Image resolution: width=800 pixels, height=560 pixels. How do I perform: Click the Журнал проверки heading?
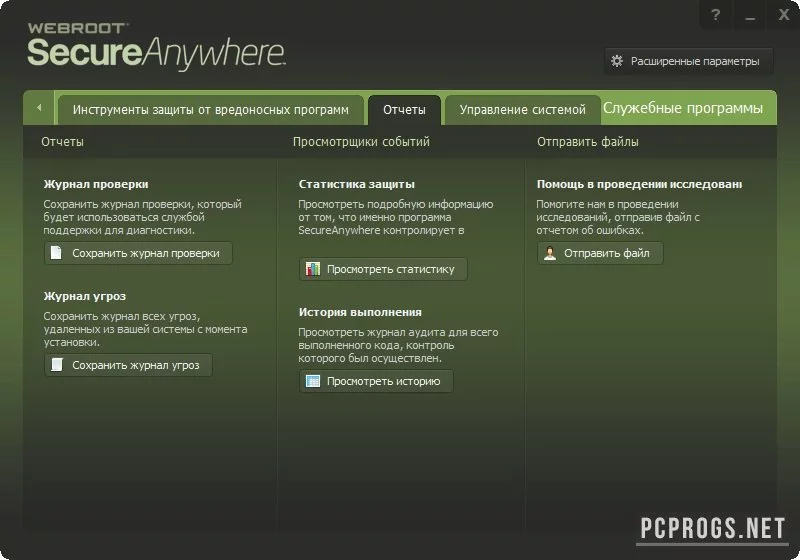tap(96, 184)
